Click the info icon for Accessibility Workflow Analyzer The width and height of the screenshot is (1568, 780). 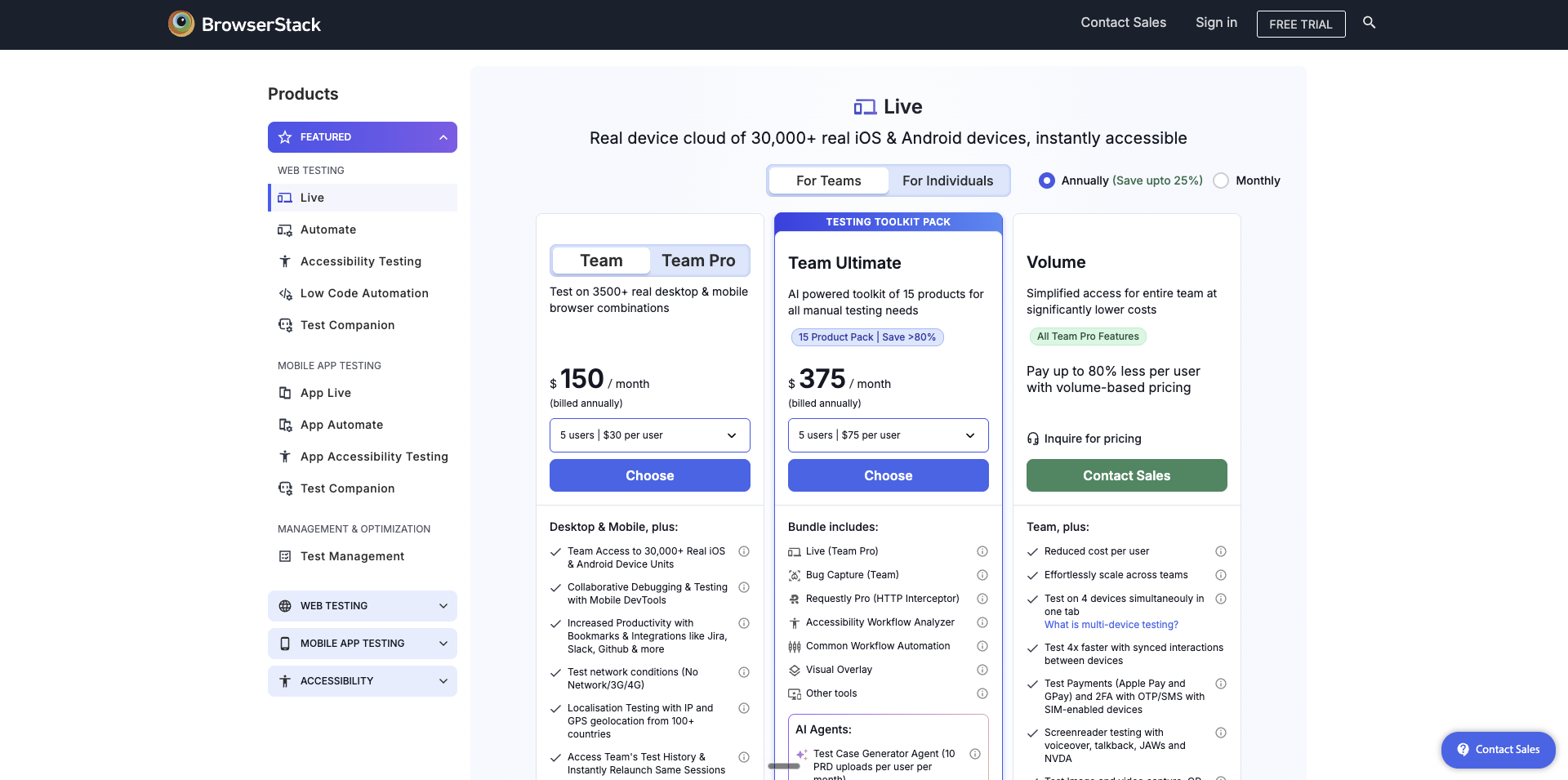pyautogui.click(x=982, y=622)
